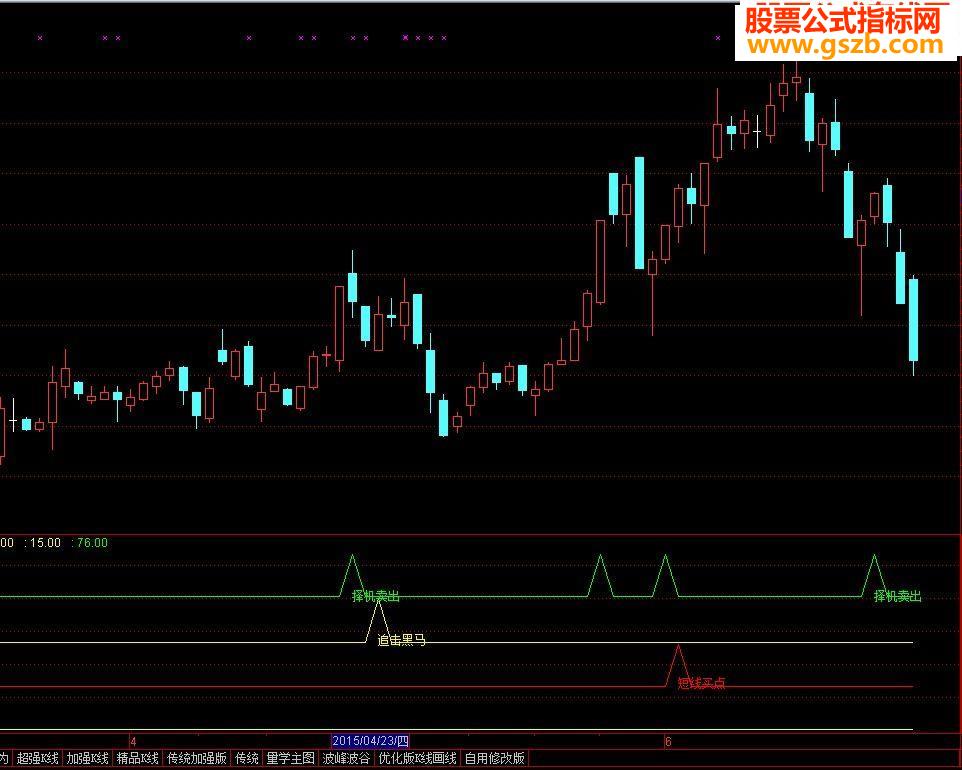This screenshot has width=962, height=770.
Task: Click the yellow 追击黑马 signal label
Action: point(401,641)
